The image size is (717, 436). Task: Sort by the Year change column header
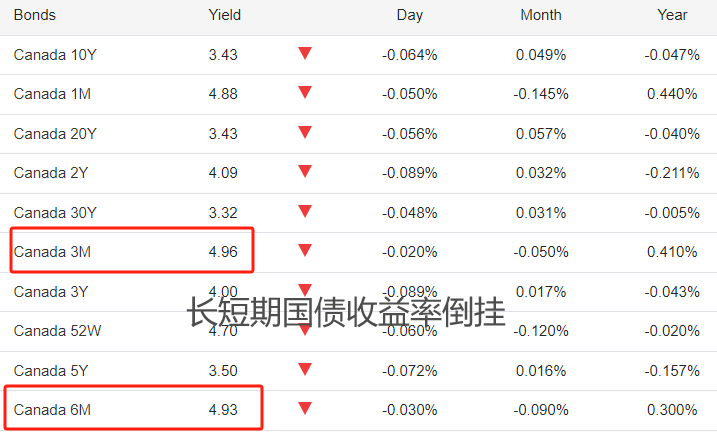[672, 15]
